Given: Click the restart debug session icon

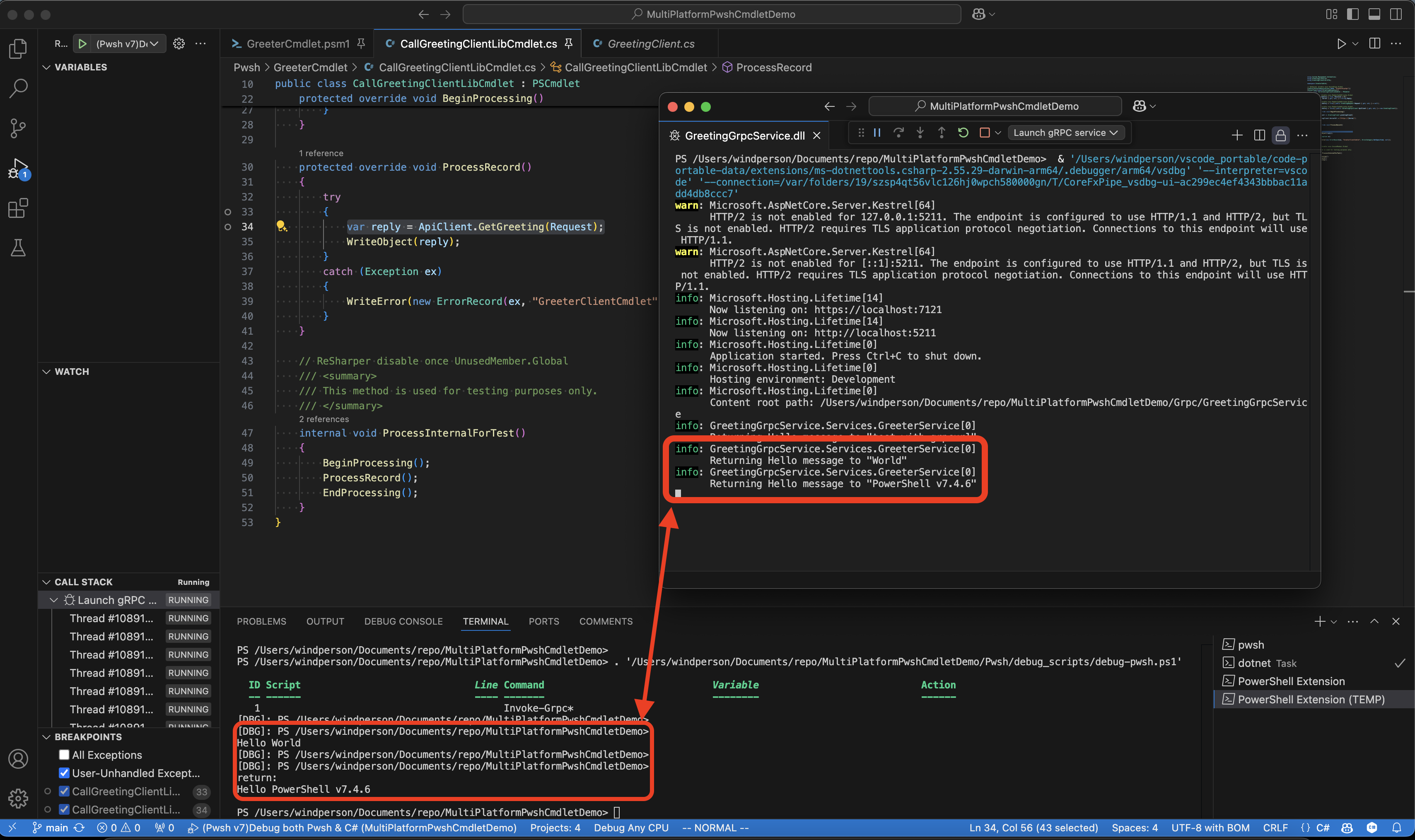Looking at the screenshot, I should pos(963,133).
